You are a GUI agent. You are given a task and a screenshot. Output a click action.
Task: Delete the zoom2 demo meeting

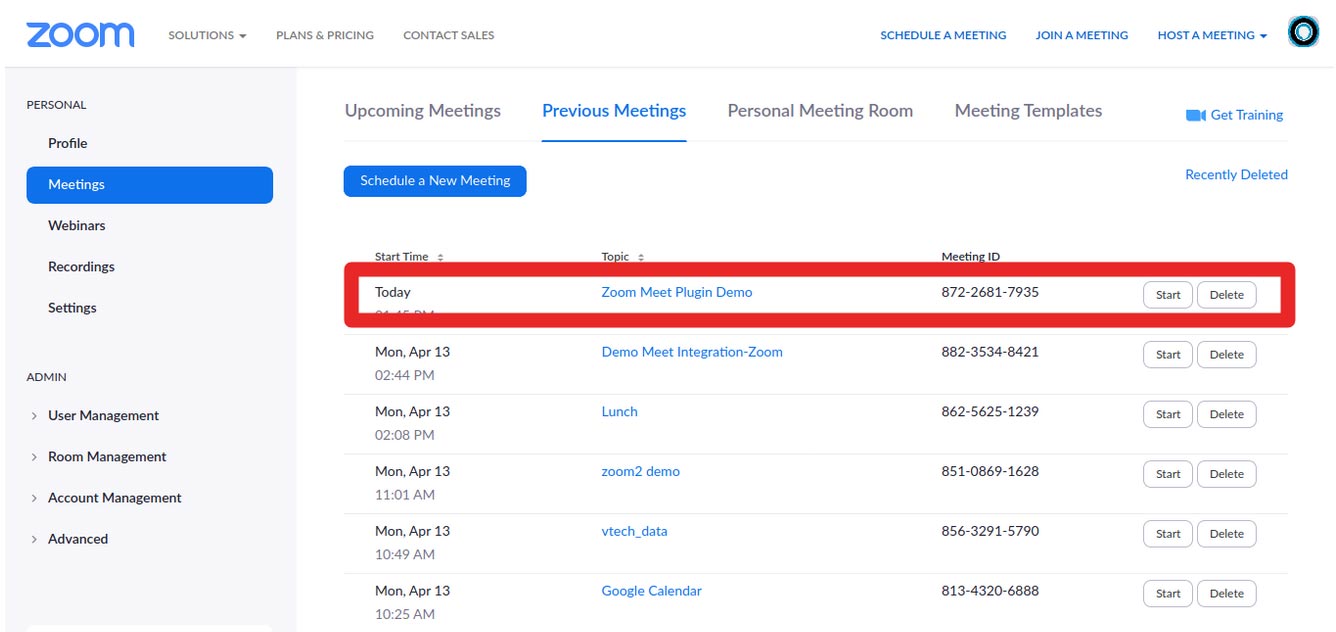tap(1227, 474)
